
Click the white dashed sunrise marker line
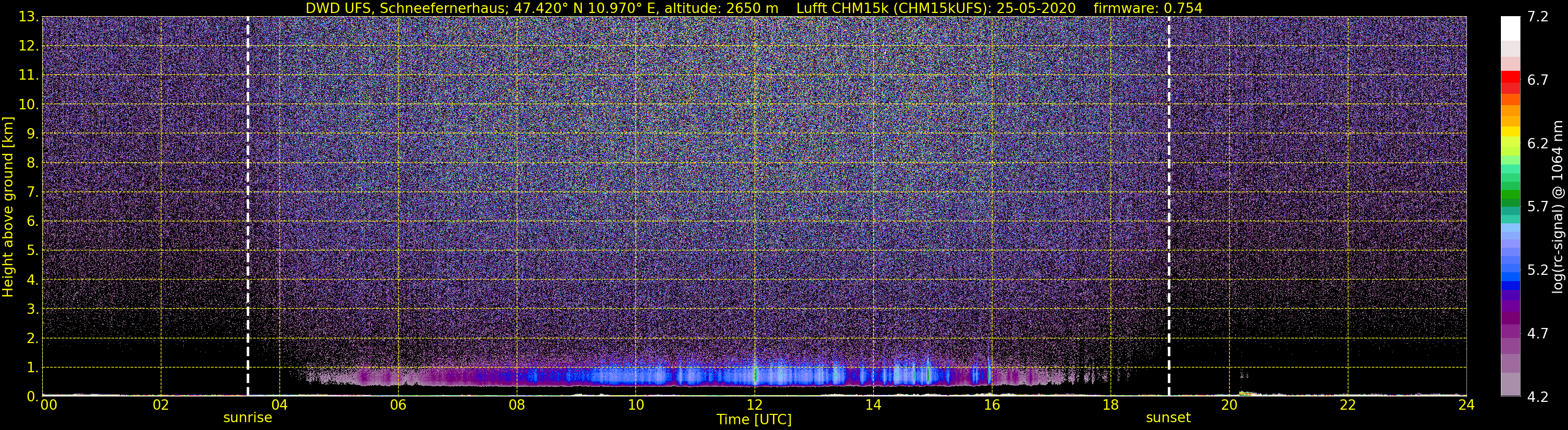point(248,207)
